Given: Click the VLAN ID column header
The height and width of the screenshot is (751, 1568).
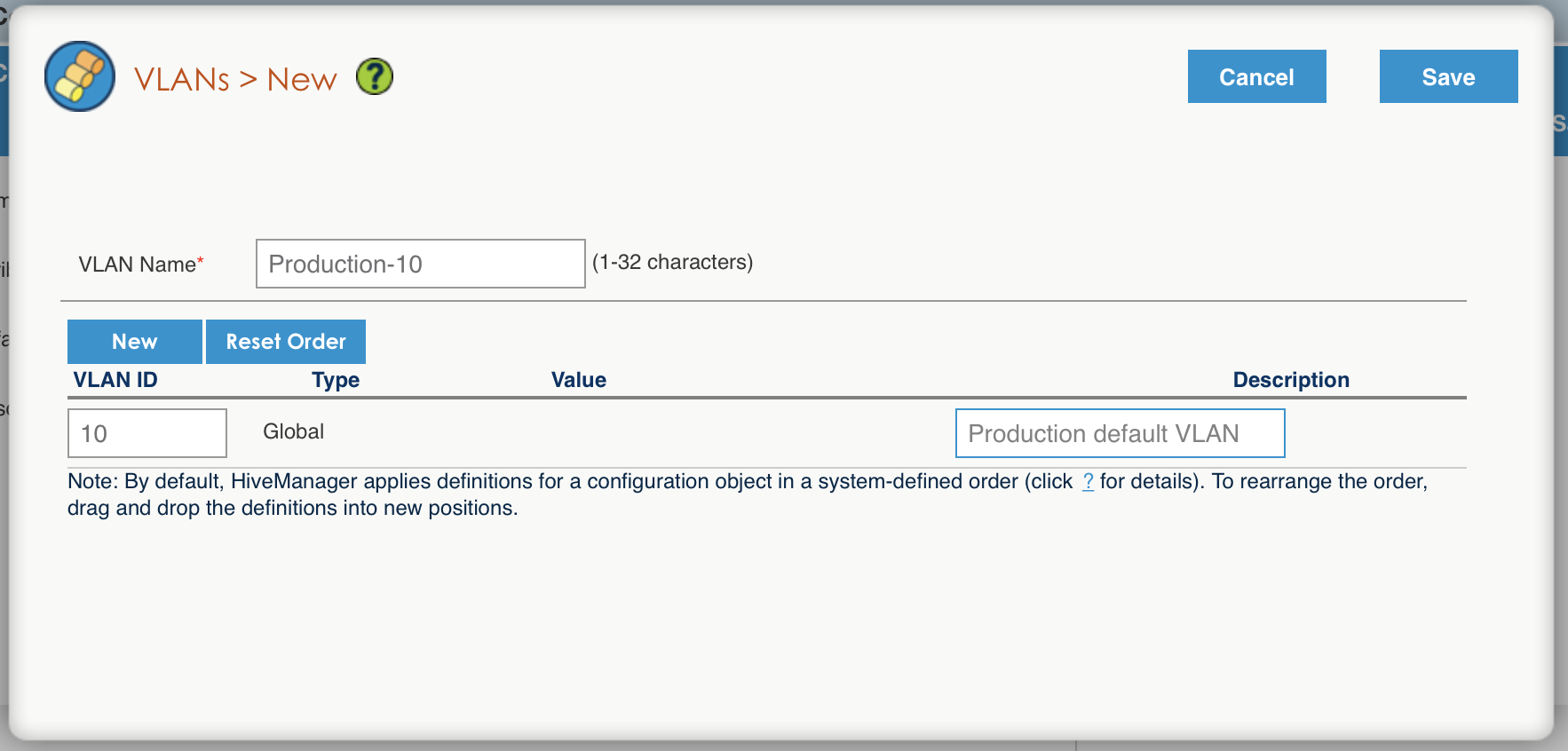Looking at the screenshot, I should pyautogui.click(x=115, y=379).
